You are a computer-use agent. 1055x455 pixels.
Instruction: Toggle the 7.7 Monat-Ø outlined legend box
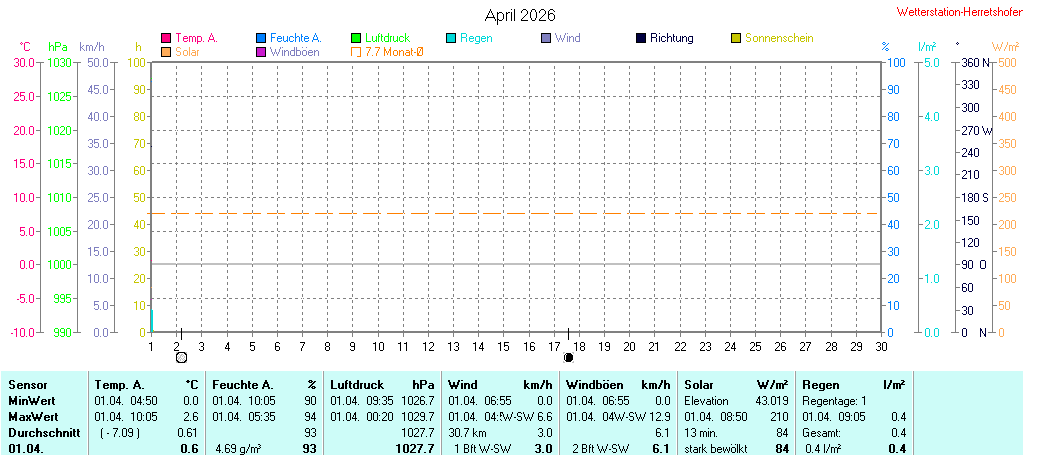click(356, 51)
